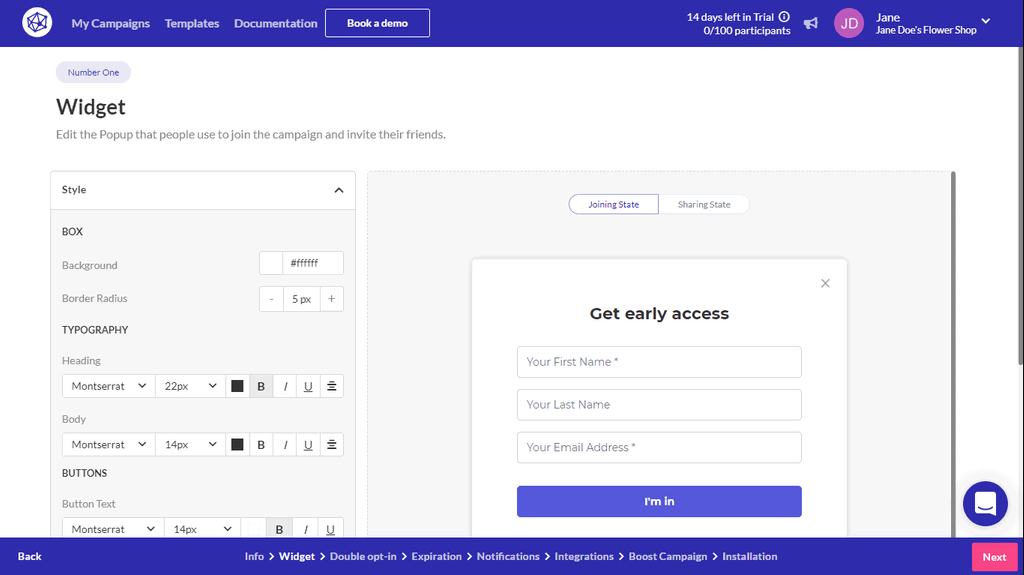Toggle underline for Body text
This screenshot has height=575, width=1024.
coord(308,445)
